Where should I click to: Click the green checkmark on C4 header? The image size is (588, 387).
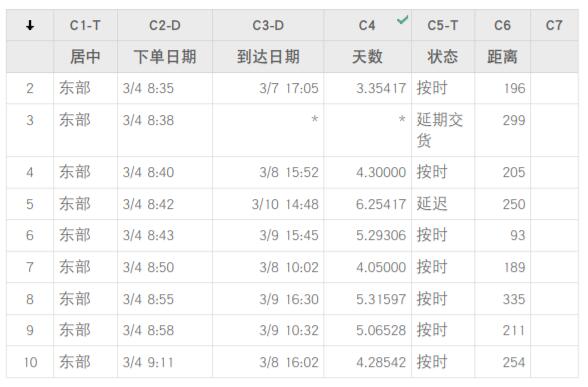coord(403,20)
